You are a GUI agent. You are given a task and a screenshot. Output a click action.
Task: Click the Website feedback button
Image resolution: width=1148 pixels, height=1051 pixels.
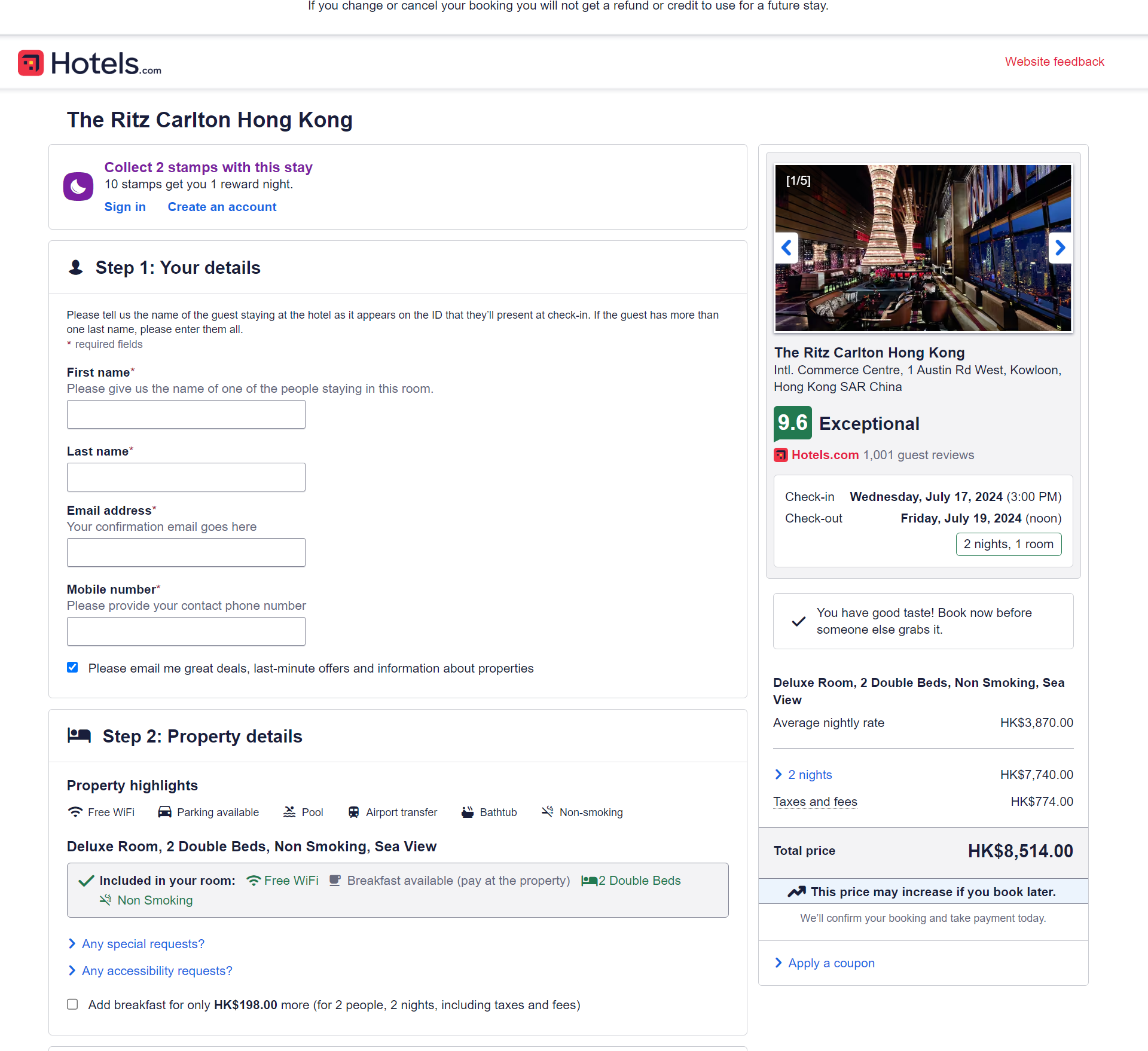[x=1055, y=62]
